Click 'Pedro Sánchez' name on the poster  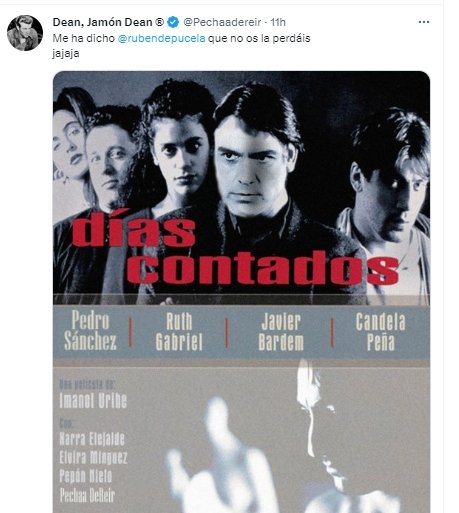[x=90, y=330]
